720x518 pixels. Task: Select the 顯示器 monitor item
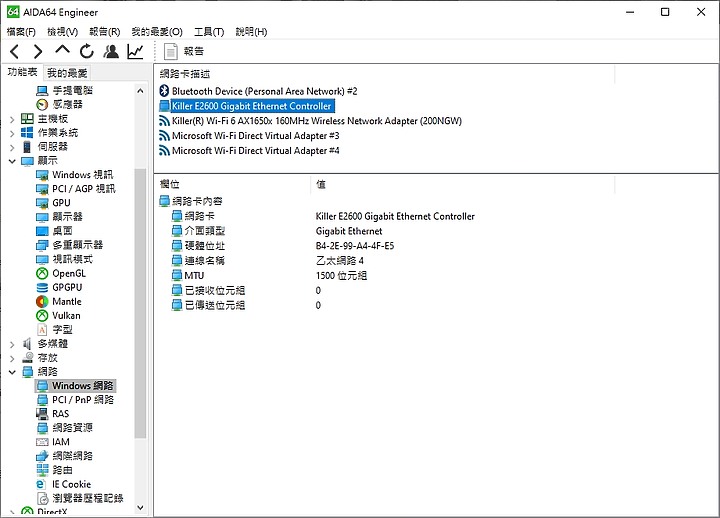click(60, 217)
